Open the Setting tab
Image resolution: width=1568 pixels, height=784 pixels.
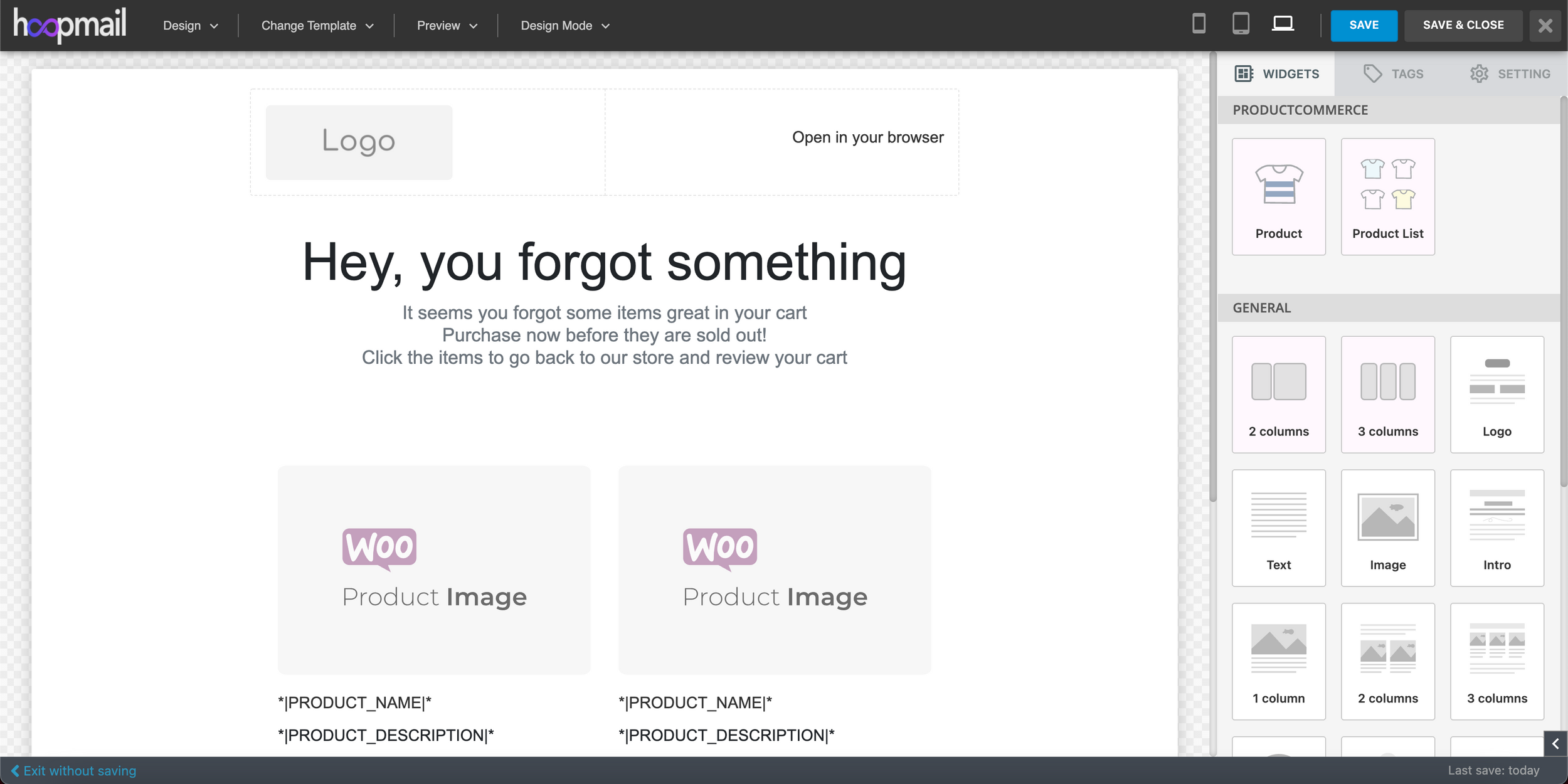(1510, 74)
